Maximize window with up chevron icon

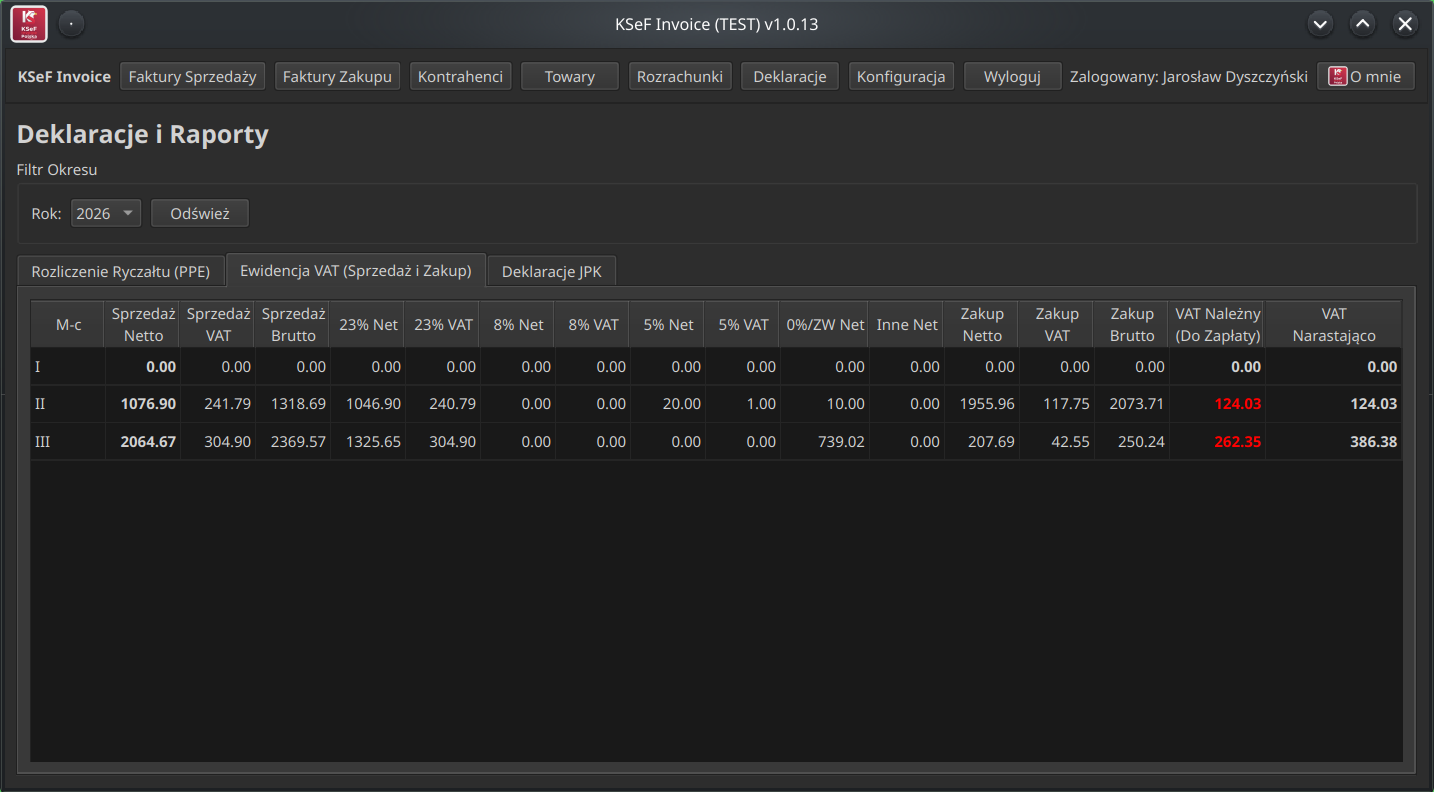[1362, 24]
